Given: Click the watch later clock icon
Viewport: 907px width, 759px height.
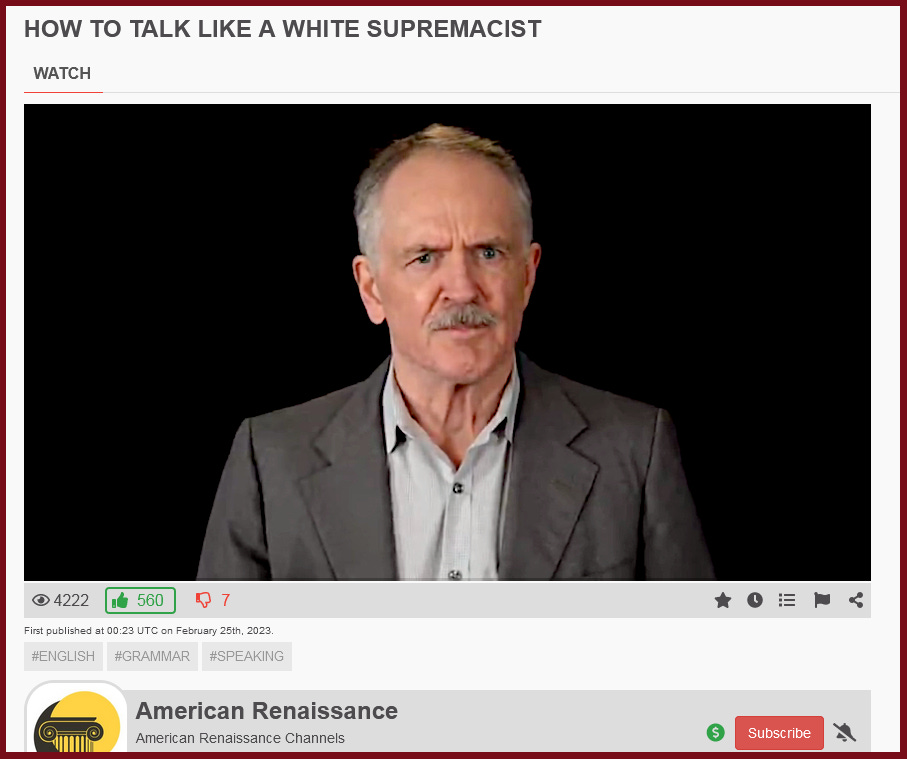Looking at the screenshot, I should (754, 600).
